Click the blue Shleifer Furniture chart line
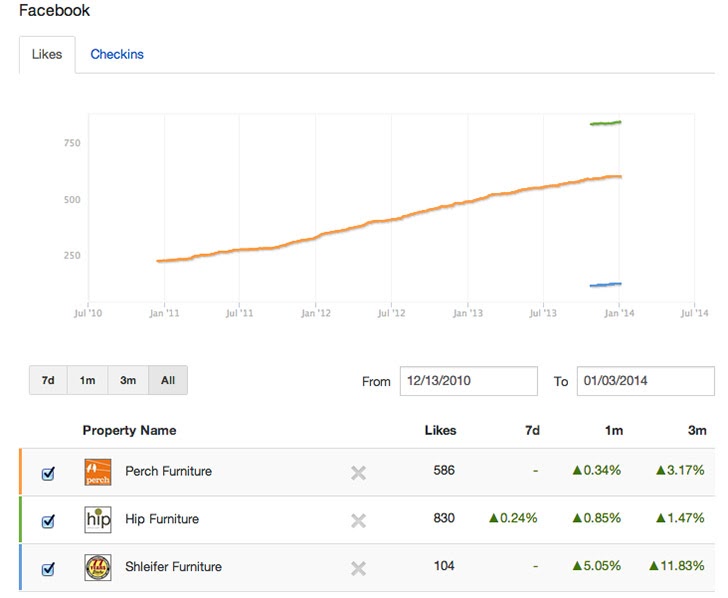728x598 pixels. click(x=606, y=285)
